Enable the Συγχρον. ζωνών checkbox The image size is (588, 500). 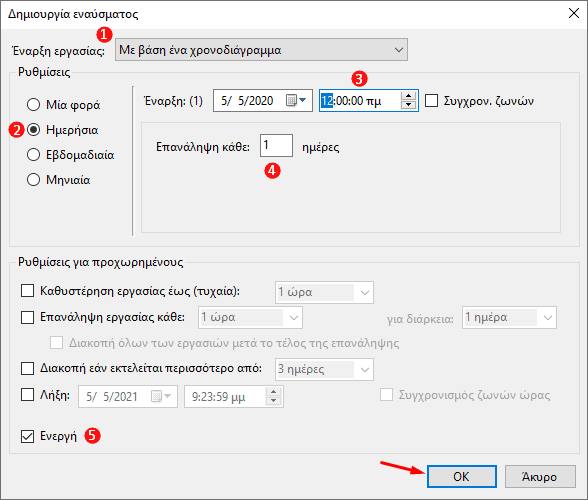pyautogui.click(x=431, y=101)
